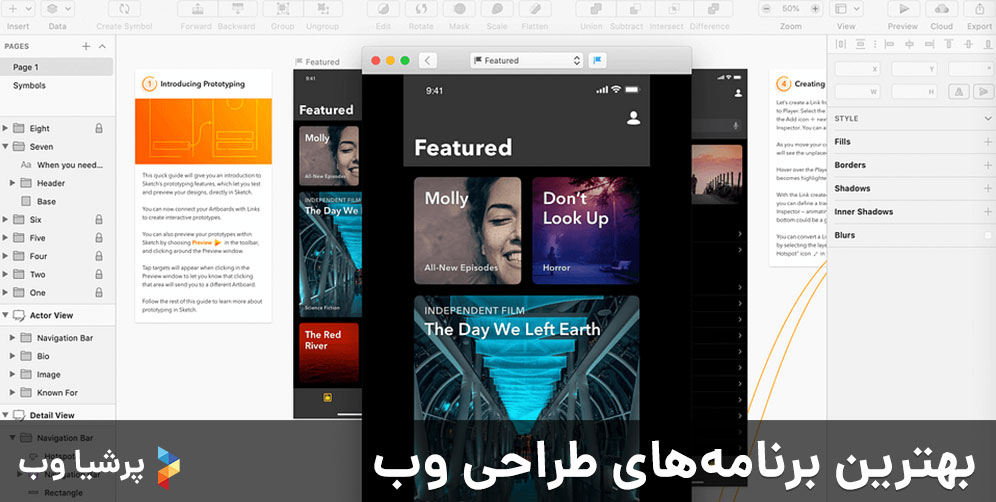The width and height of the screenshot is (996, 502).
Task: Click the back arrow in Preview window
Action: (x=427, y=60)
